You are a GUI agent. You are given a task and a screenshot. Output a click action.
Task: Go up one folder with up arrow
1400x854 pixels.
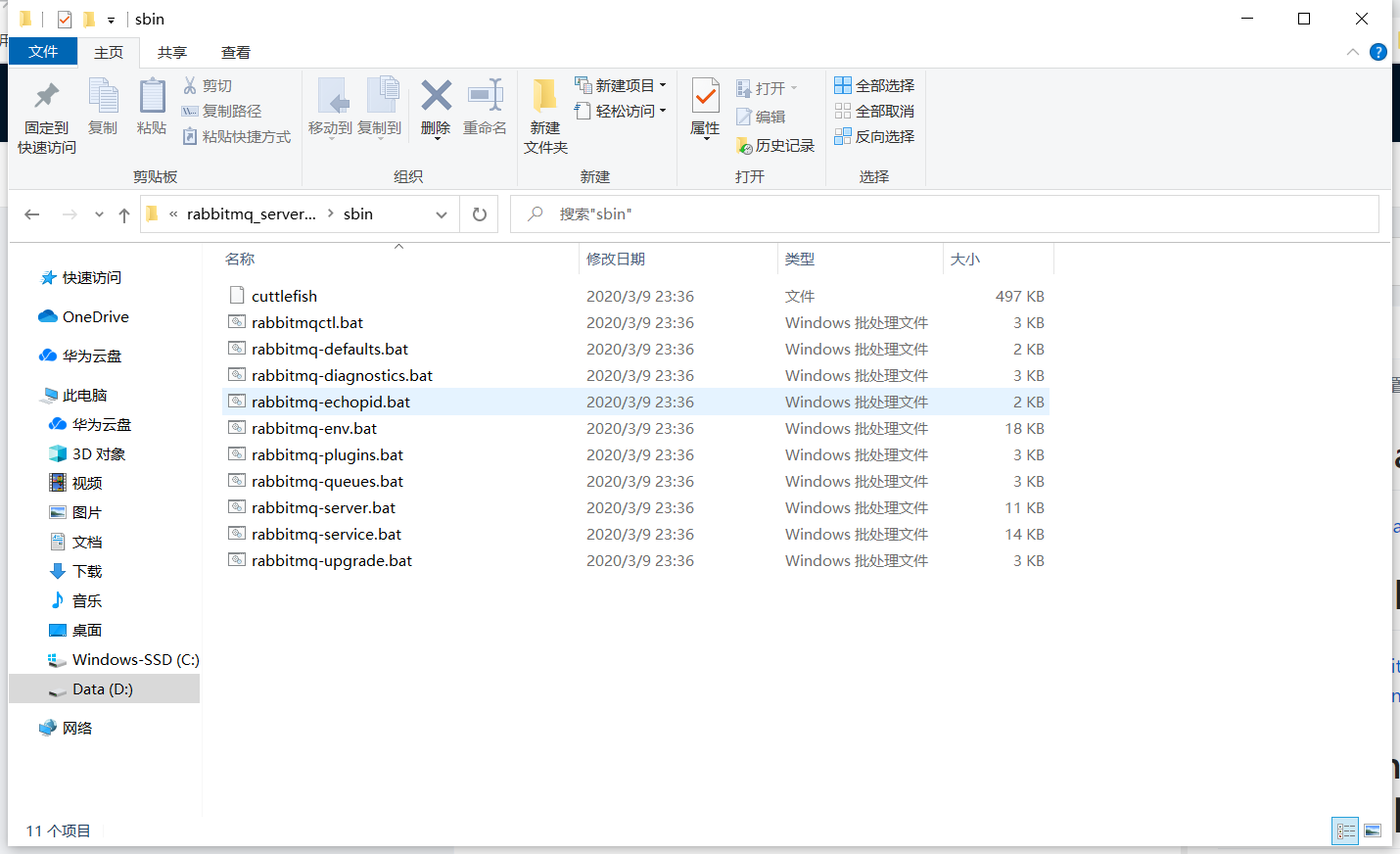point(124,214)
